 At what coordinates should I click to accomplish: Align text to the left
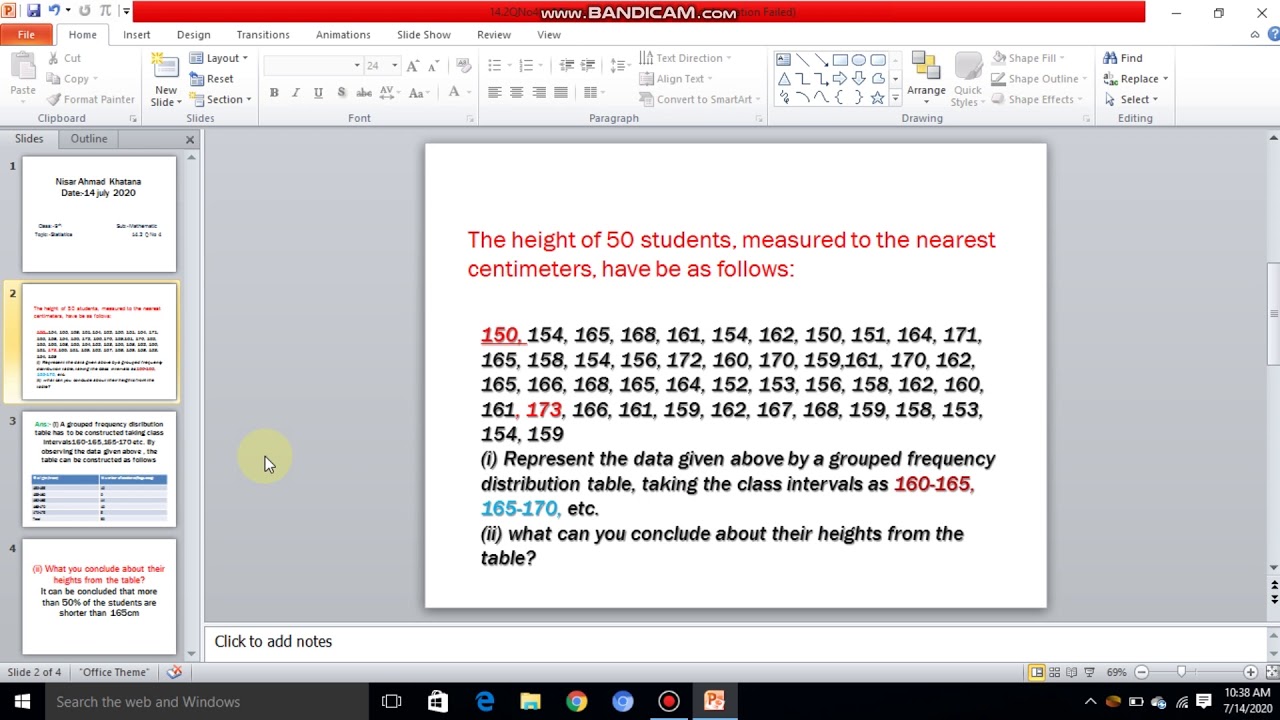point(494,93)
